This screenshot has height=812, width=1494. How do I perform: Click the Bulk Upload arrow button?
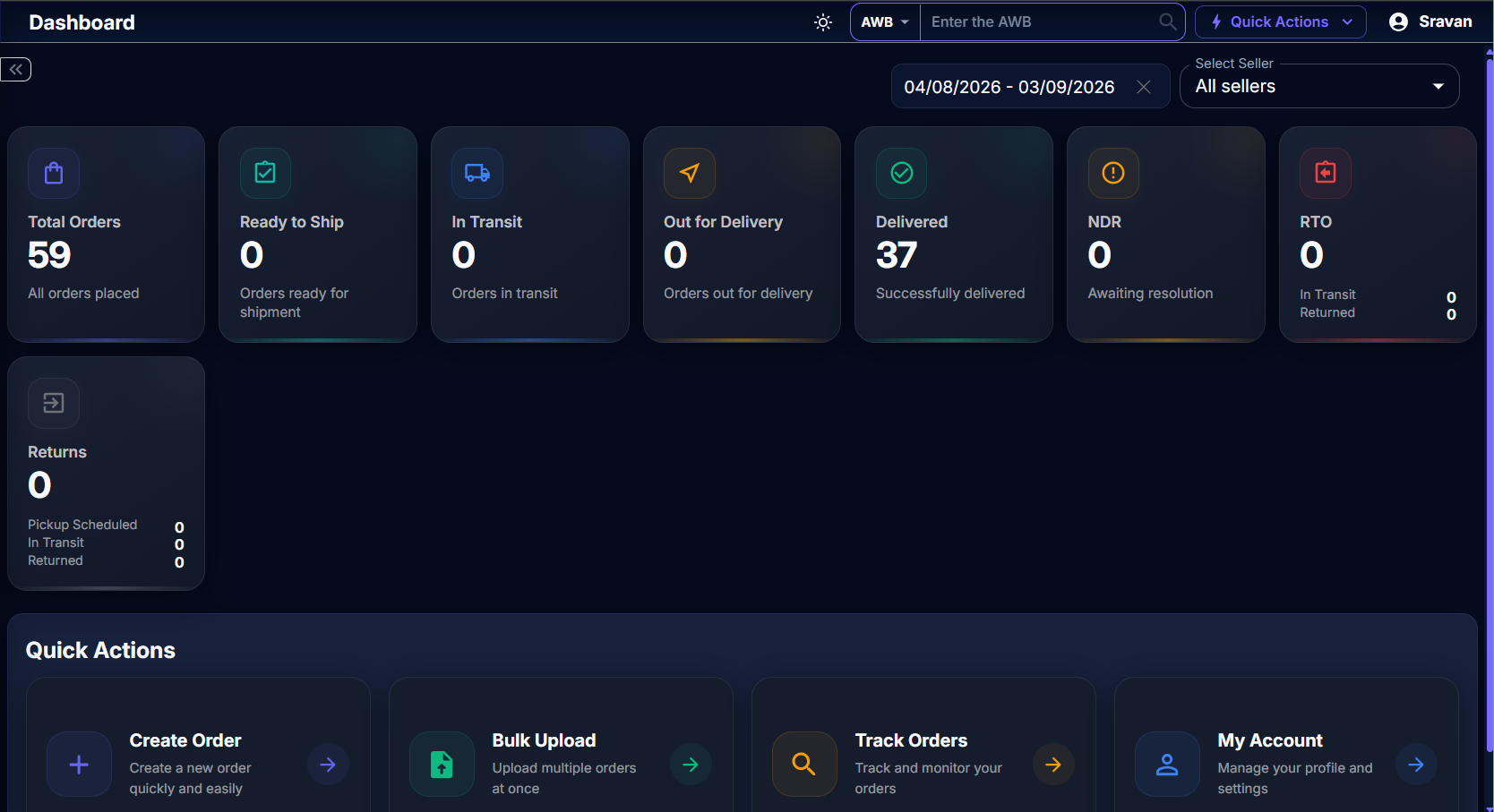pyautogui.click(x=691, y=765)
